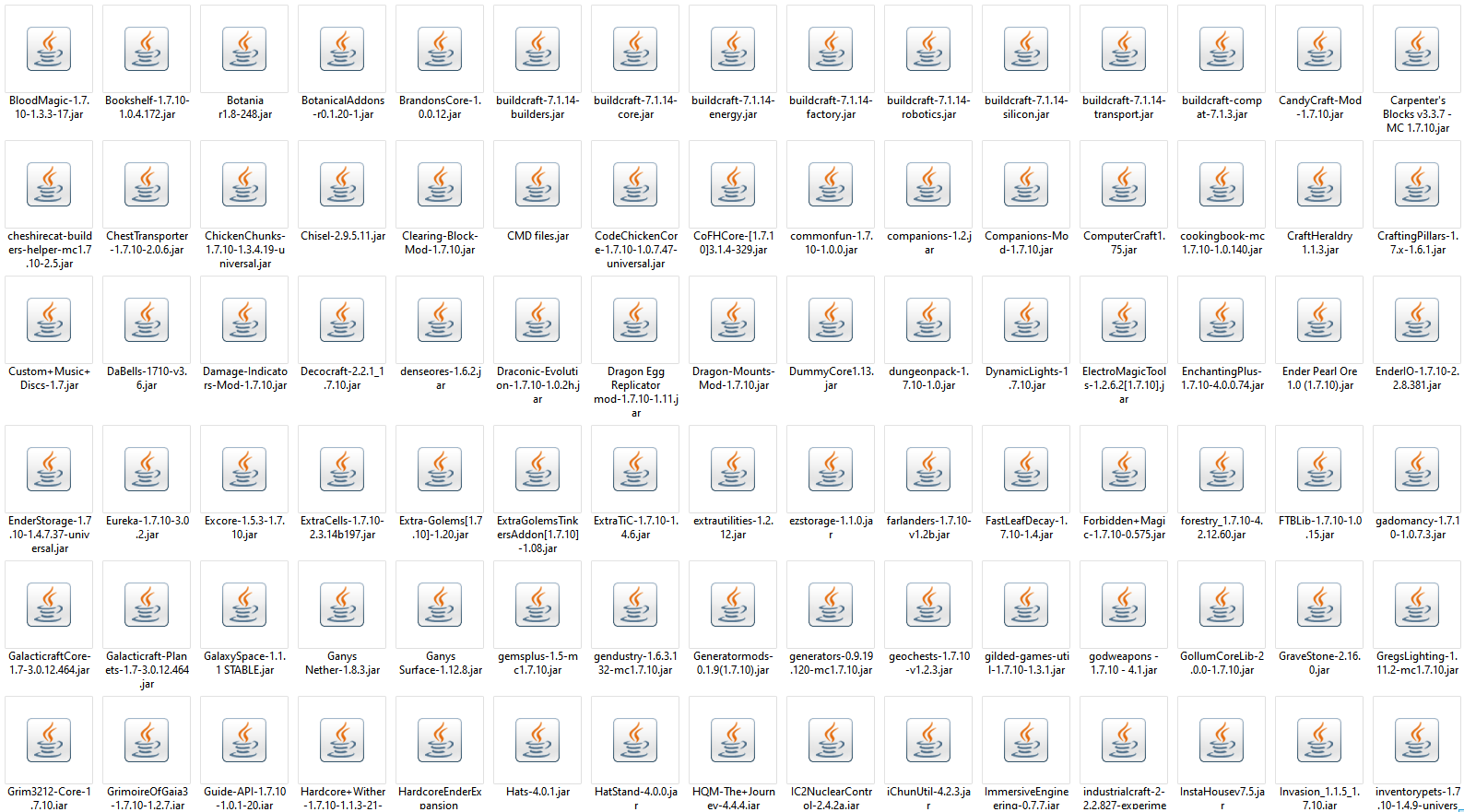Click ExtraCells-1.7.10-2.3.14b197.jar label
This screenshot has height=812, width=1464.
click(342, 527)
